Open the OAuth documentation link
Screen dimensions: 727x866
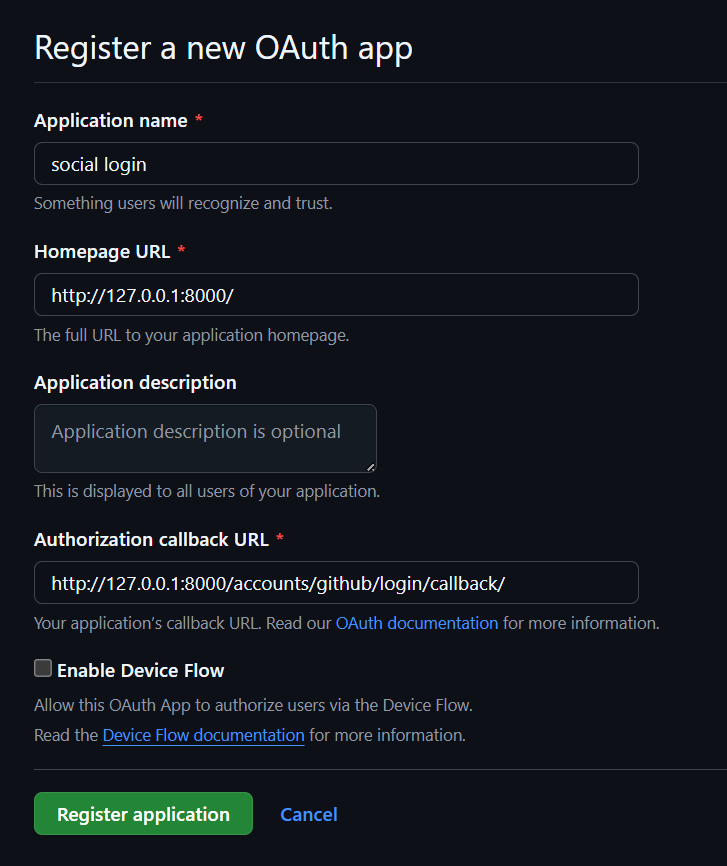tap(416, 623)
